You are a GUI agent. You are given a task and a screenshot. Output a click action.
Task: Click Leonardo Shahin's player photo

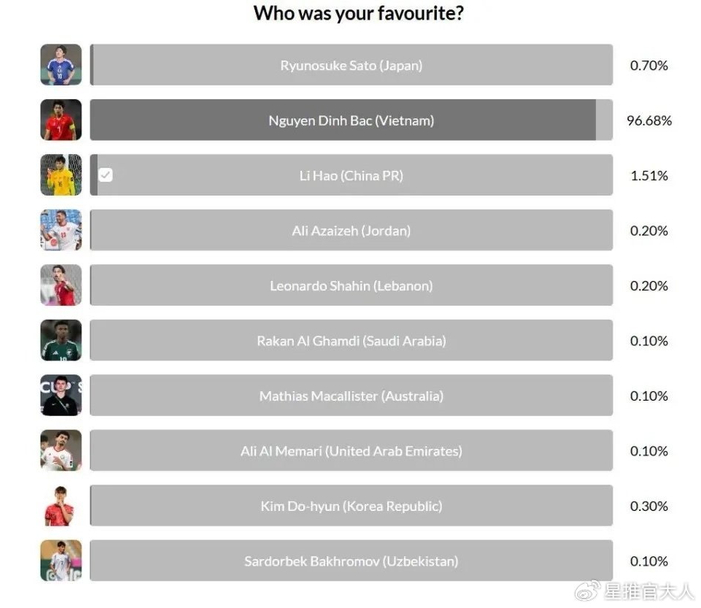point(61,285)
